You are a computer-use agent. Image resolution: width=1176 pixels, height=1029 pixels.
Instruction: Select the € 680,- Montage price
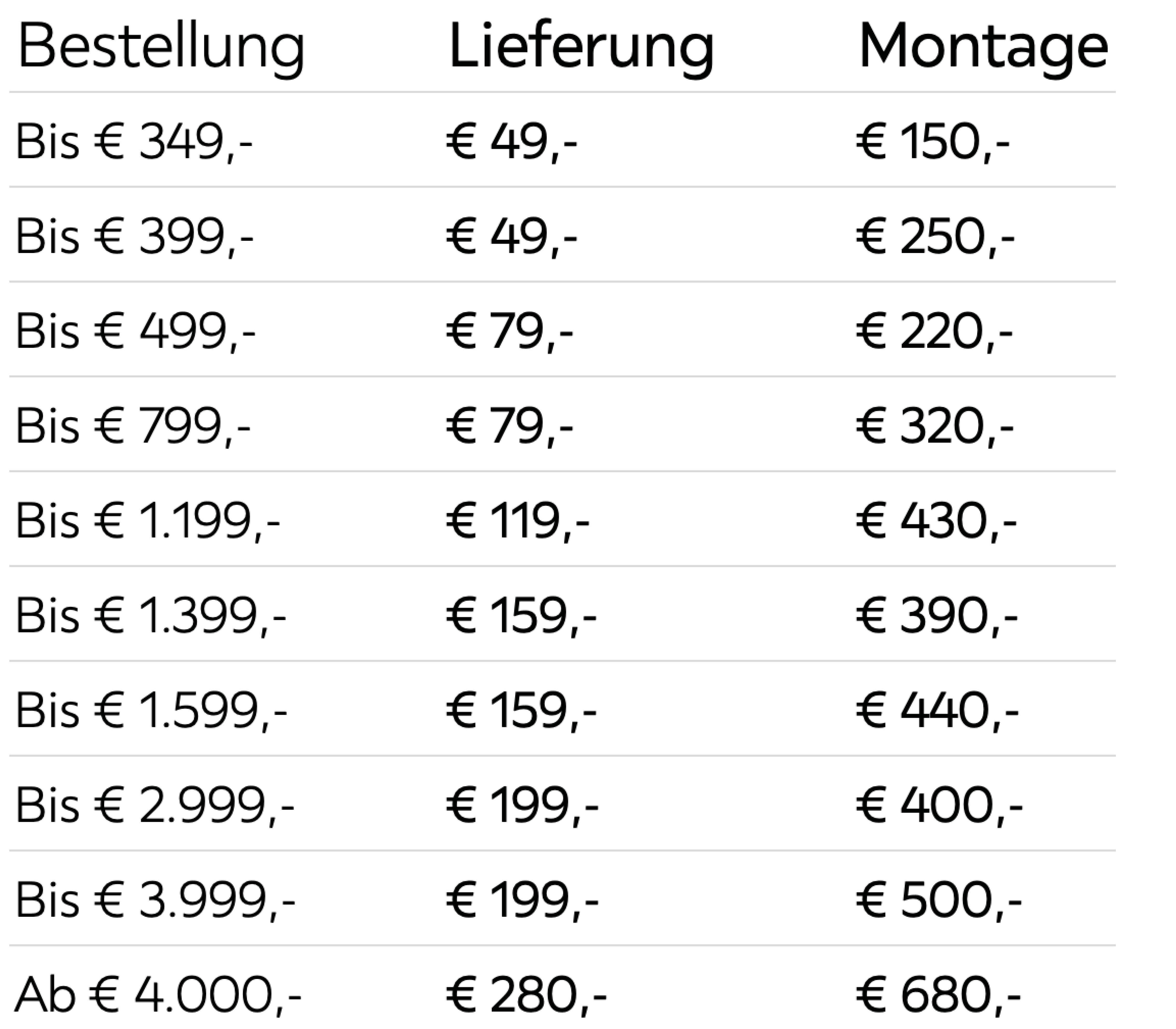[939, 995]
